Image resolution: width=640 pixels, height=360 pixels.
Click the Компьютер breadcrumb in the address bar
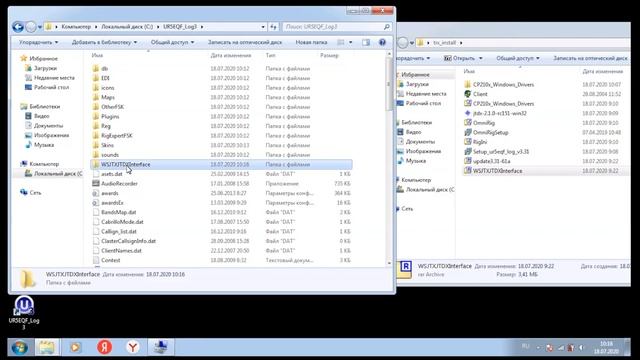76,27
